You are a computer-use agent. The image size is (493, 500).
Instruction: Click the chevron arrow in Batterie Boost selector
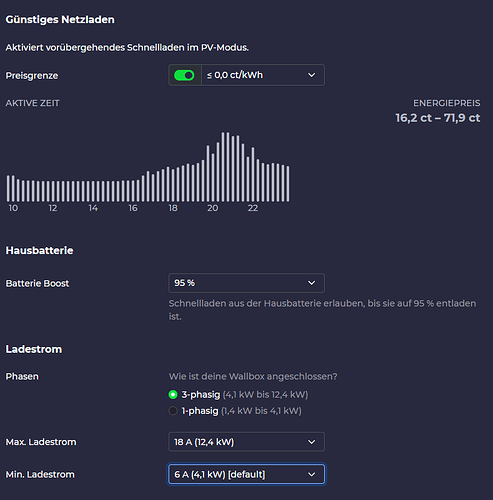tap(311, 283)
